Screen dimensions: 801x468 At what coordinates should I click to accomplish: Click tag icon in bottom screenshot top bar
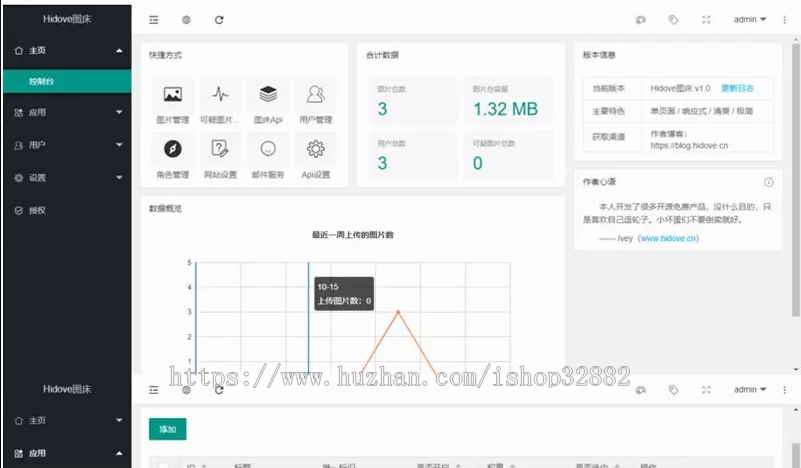673,390
